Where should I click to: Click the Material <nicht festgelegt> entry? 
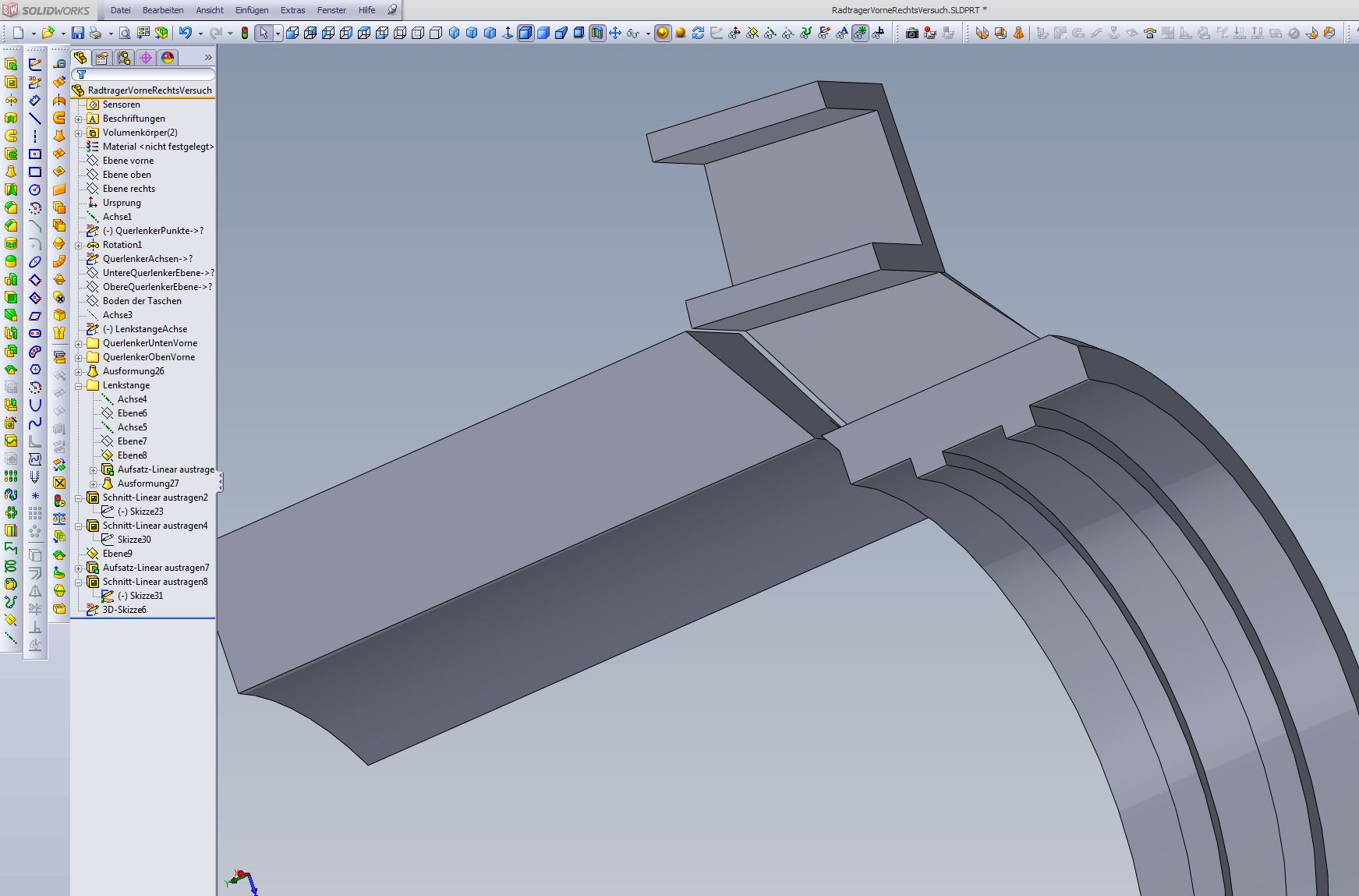(x=157, y=147)
